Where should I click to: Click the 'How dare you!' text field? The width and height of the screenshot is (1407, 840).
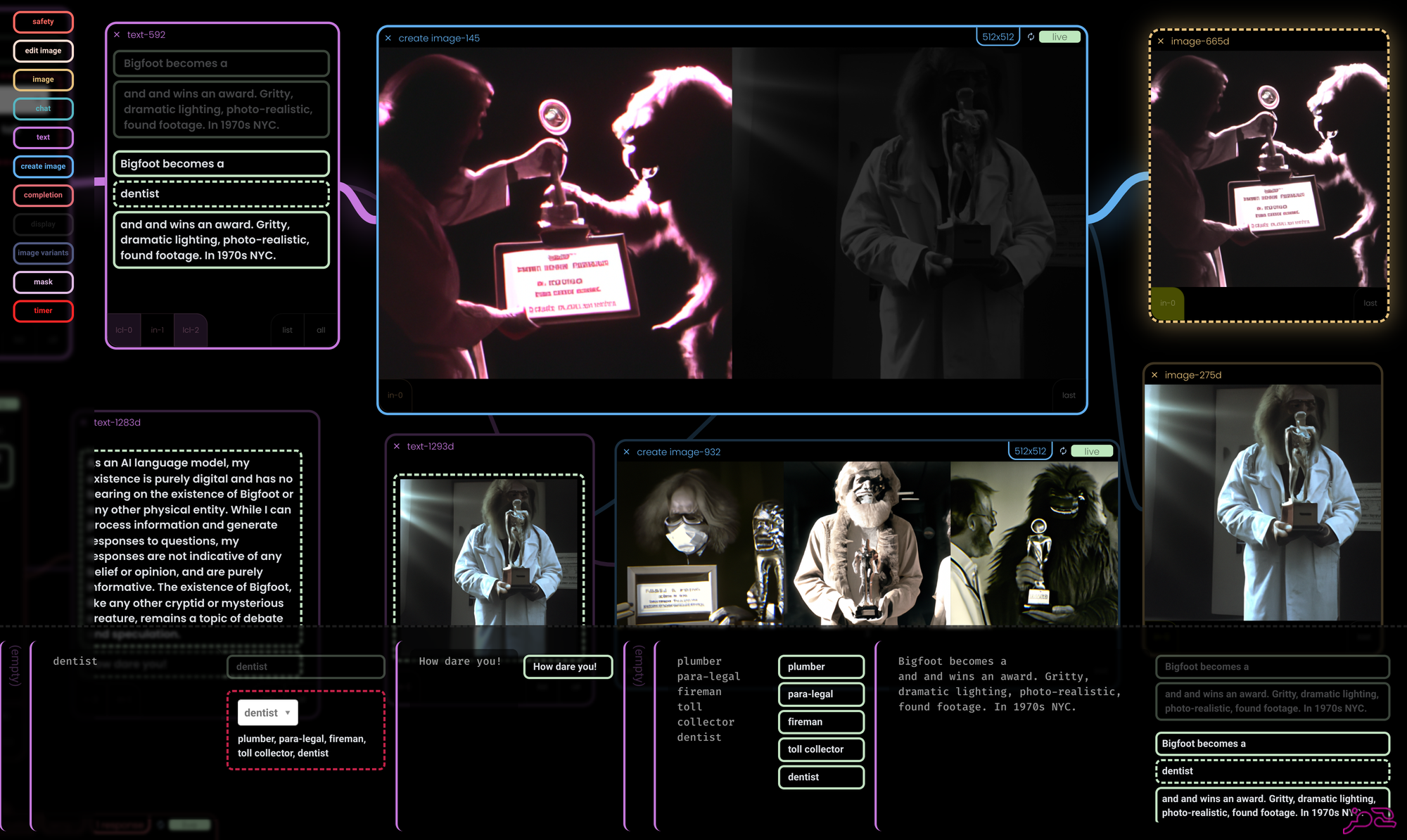point(567,667)
